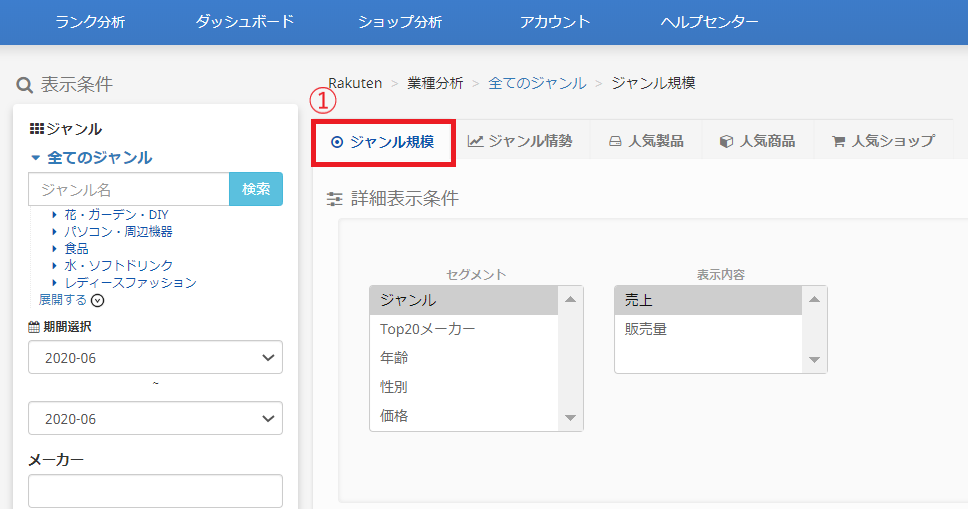This screenshot has height=509, width=968.
Task: Open the 人気製品 tab
Action: (646, 141)
